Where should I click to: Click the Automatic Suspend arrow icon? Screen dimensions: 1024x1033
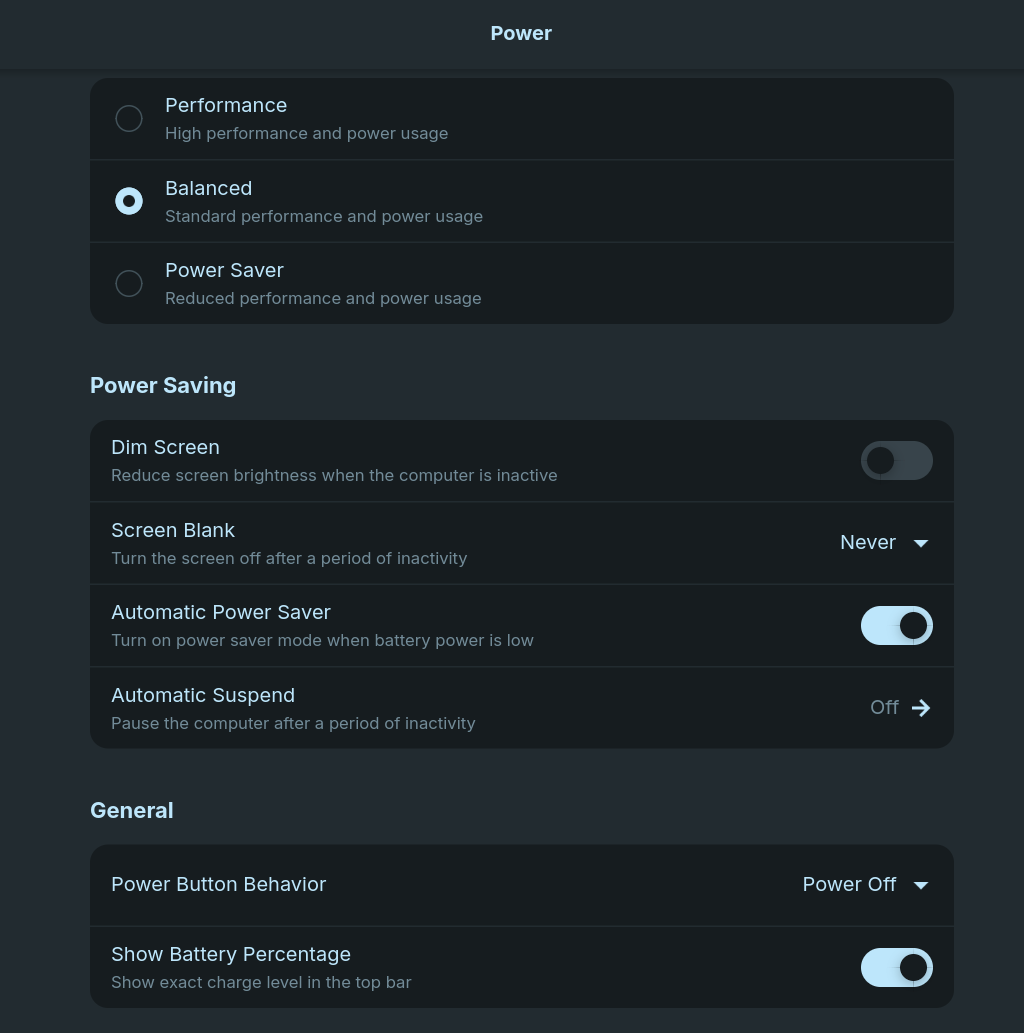click(921, 708)
